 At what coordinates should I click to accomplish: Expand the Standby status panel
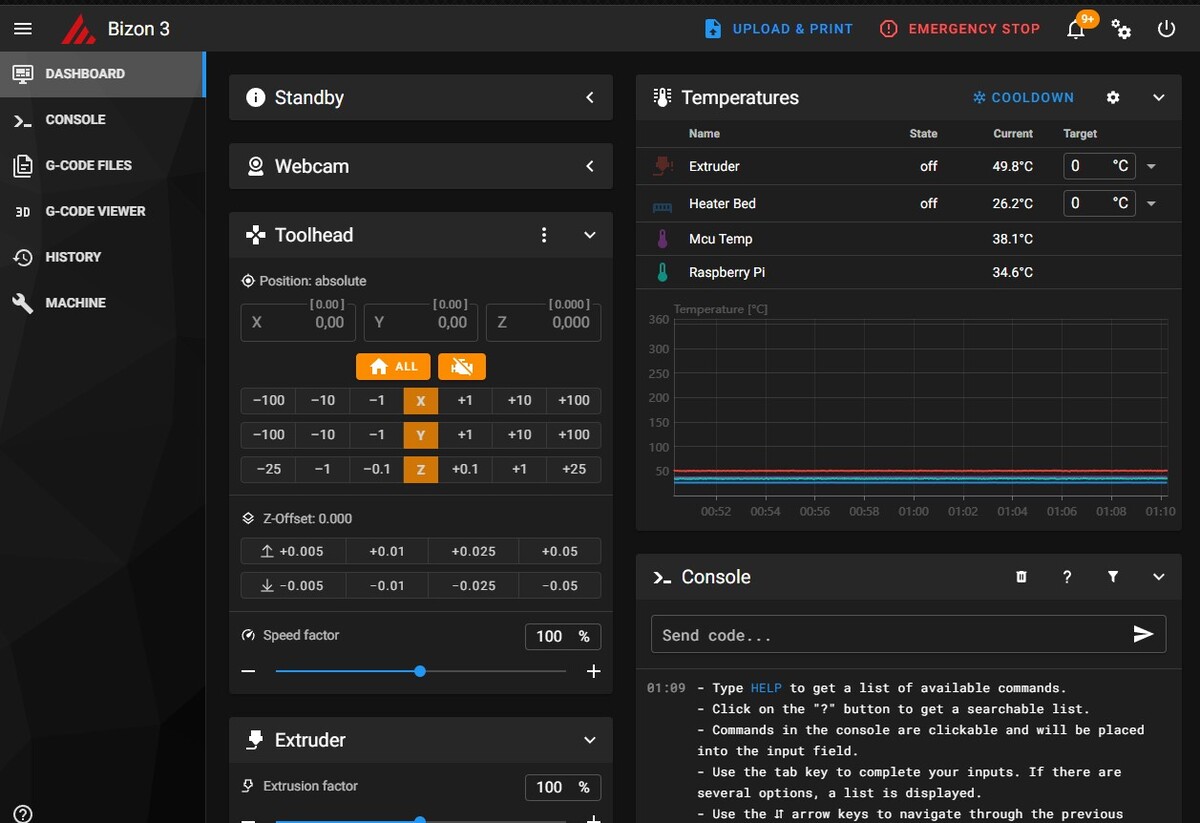[x=590, y=98]
